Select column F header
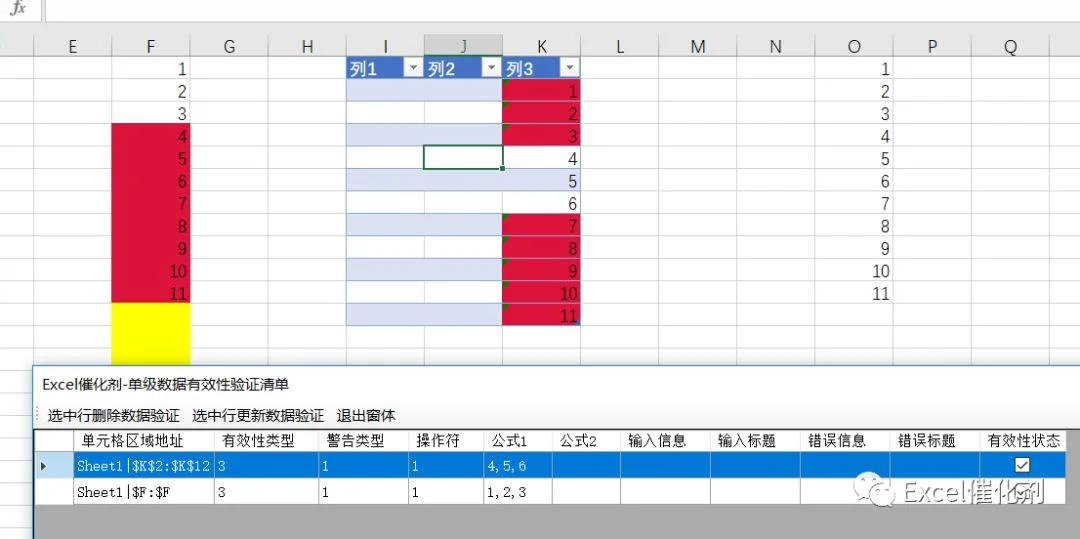 click(151, 46)
